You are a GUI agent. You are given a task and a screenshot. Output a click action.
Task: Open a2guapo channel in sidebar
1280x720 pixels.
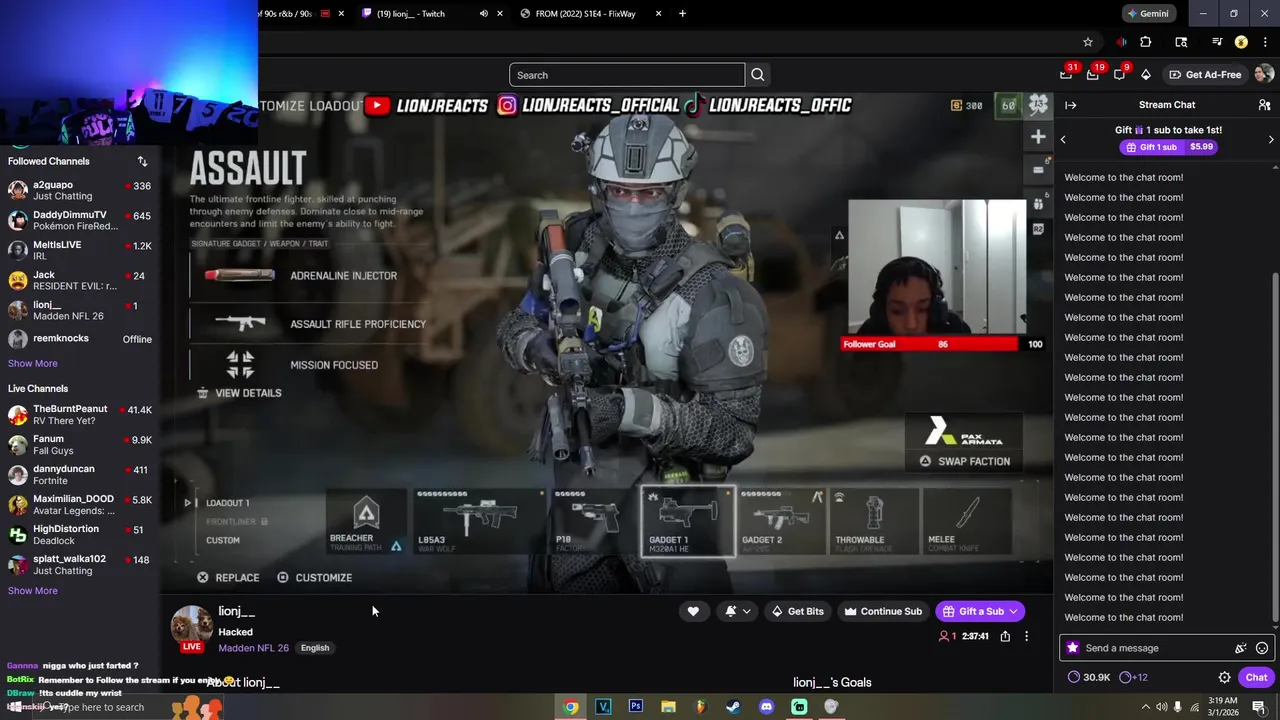[80, 190]
